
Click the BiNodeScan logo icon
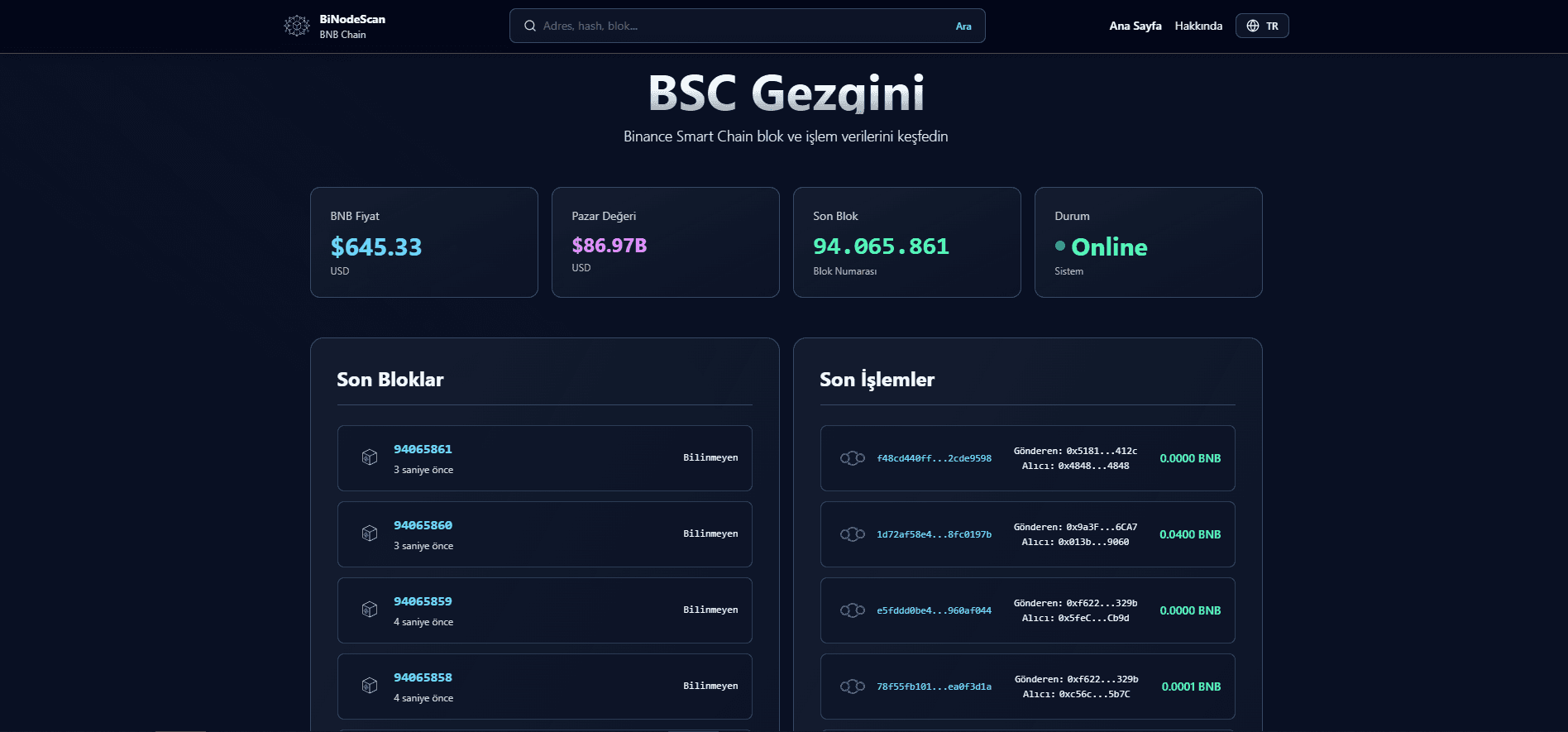(297, 26)
